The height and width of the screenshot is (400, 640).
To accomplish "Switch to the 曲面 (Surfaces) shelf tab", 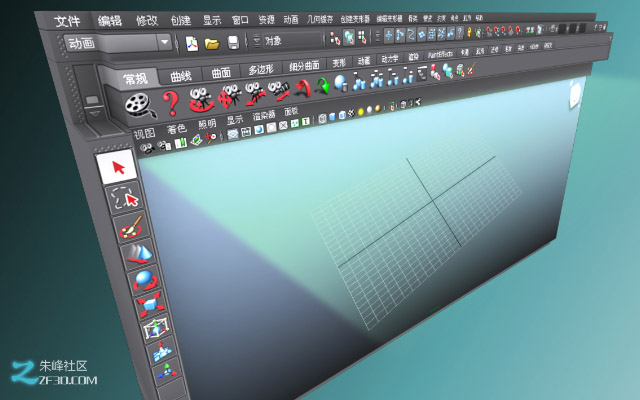I will [221, 73].
